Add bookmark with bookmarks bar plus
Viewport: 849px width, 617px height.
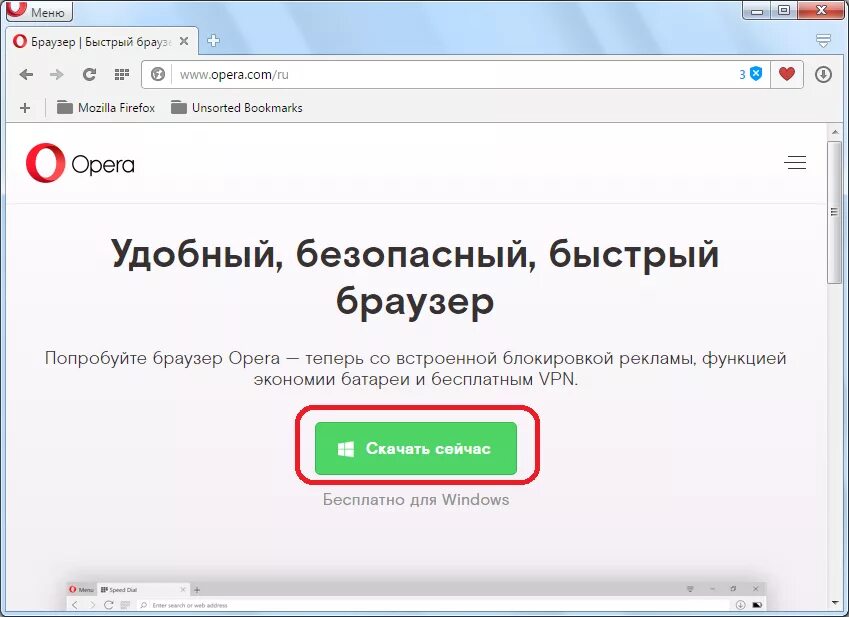click(x=25, y=108)
